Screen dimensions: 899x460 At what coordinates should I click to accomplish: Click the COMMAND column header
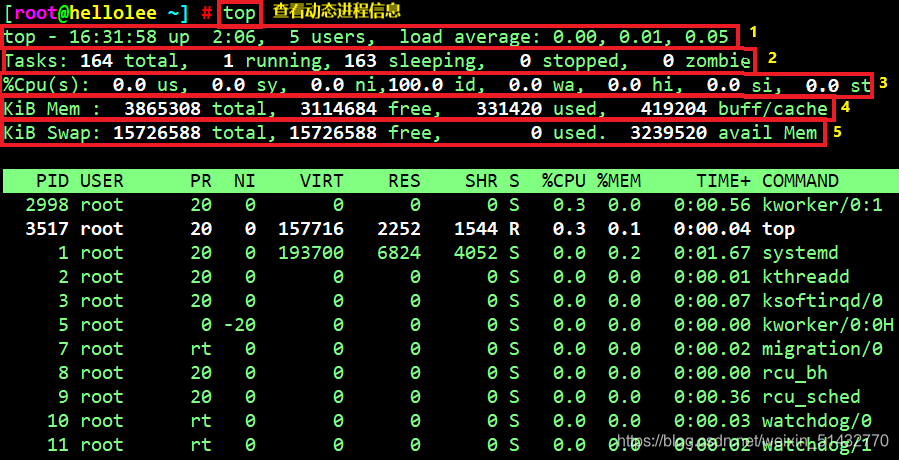[800, 181]
